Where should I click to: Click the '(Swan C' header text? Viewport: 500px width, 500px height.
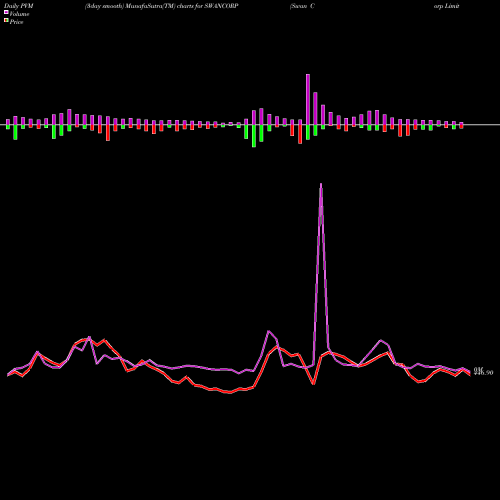click(302, 6)
